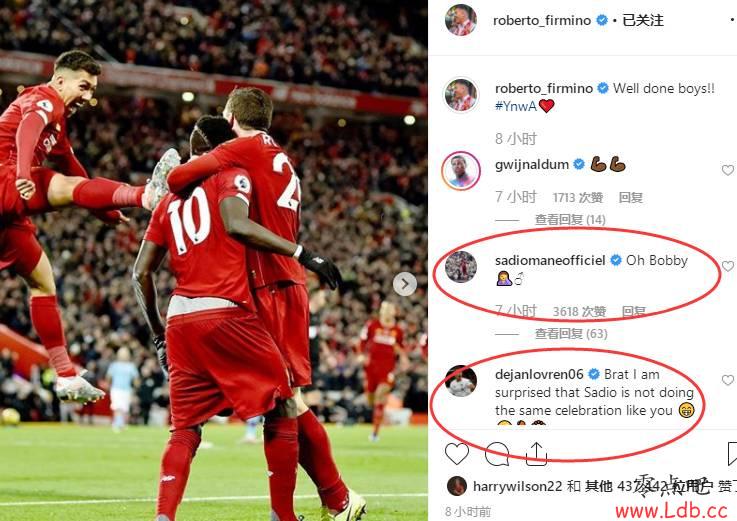This screenshot has width=737, height=521.
Task: Open the #YnwA hashtag
Action: (516, 106)
